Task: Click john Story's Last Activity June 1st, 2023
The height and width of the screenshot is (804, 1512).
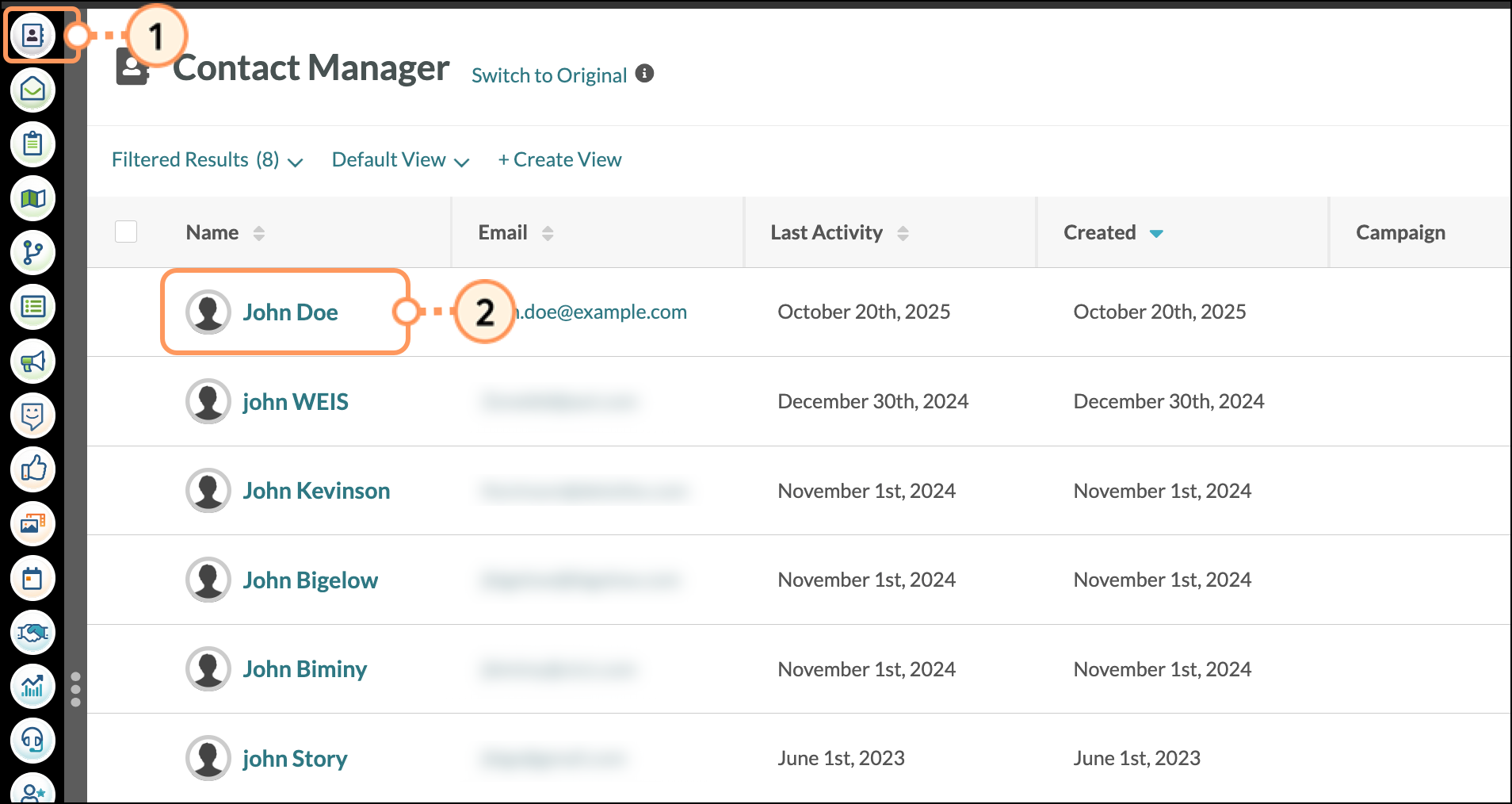Action: [841, 758]
